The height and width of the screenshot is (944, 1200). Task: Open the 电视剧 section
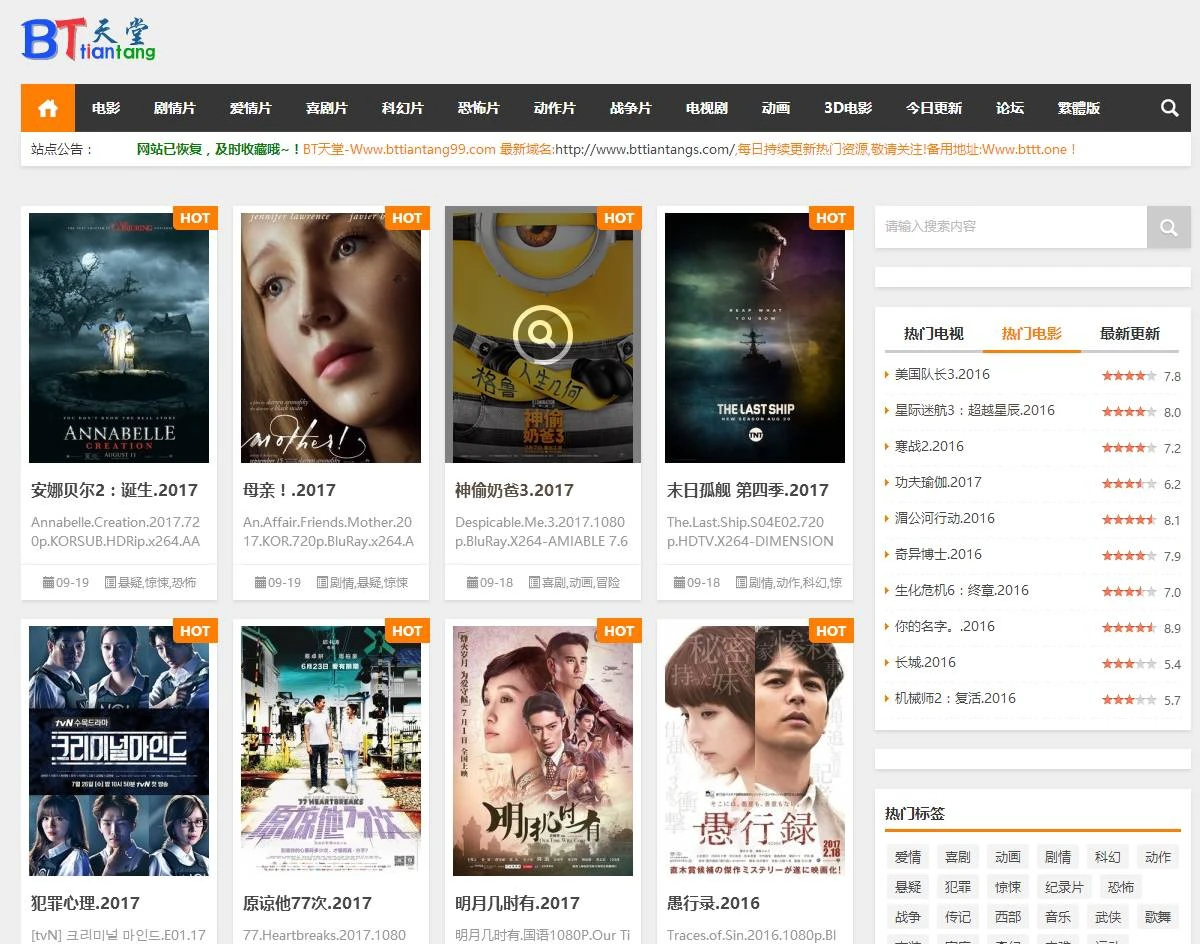click(707, 108)
